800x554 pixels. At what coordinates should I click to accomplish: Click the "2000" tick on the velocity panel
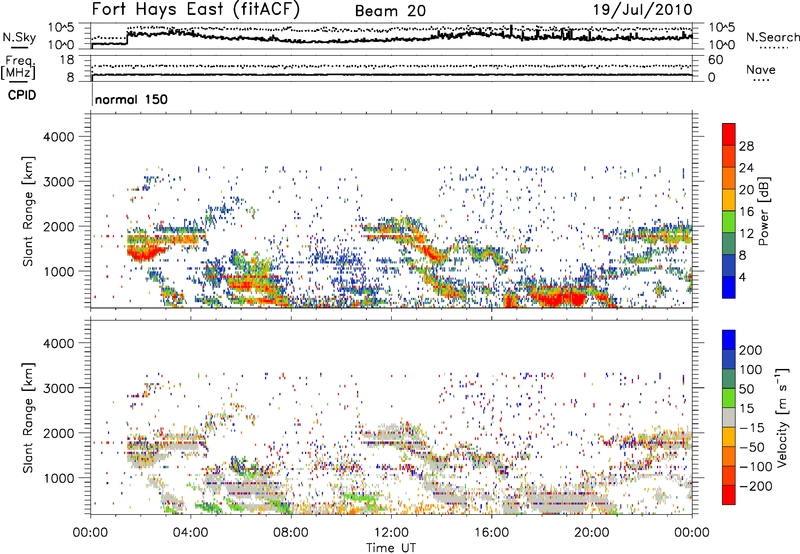[x=58, y=433]
